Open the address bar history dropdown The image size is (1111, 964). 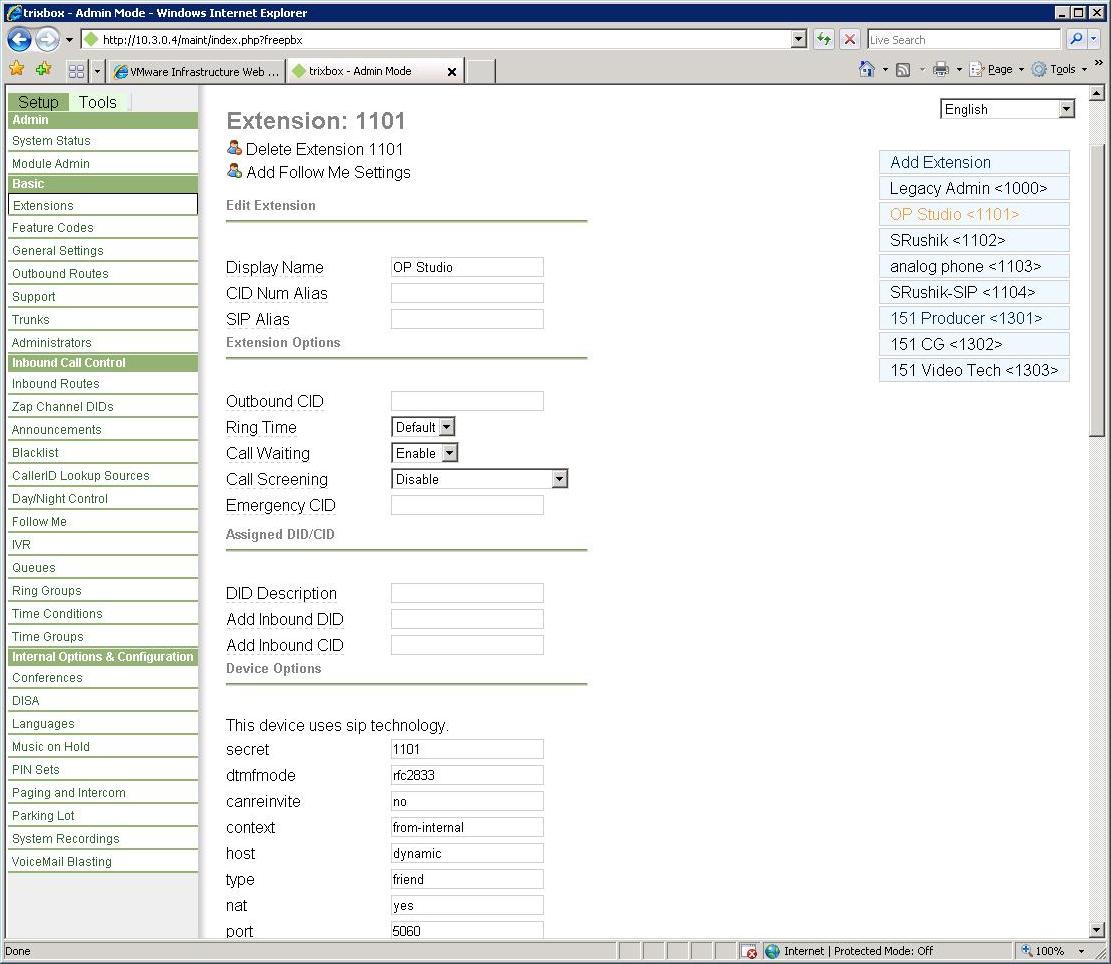[x=799, y=40]
